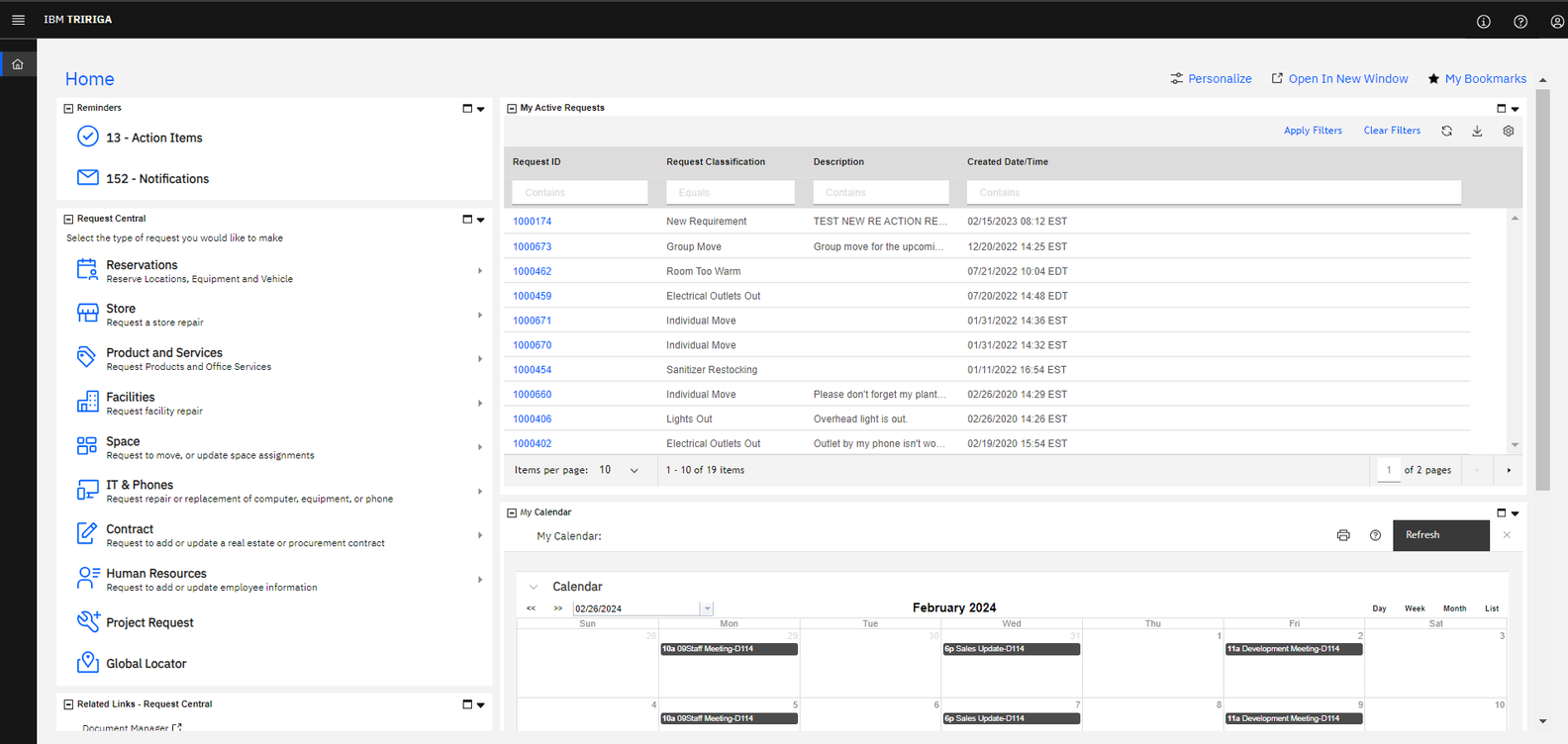Image resolution: width=1568 pixels, height=744 pixels.
Task: Click the help question mark icon in header
Action: tap(1519, 22)
